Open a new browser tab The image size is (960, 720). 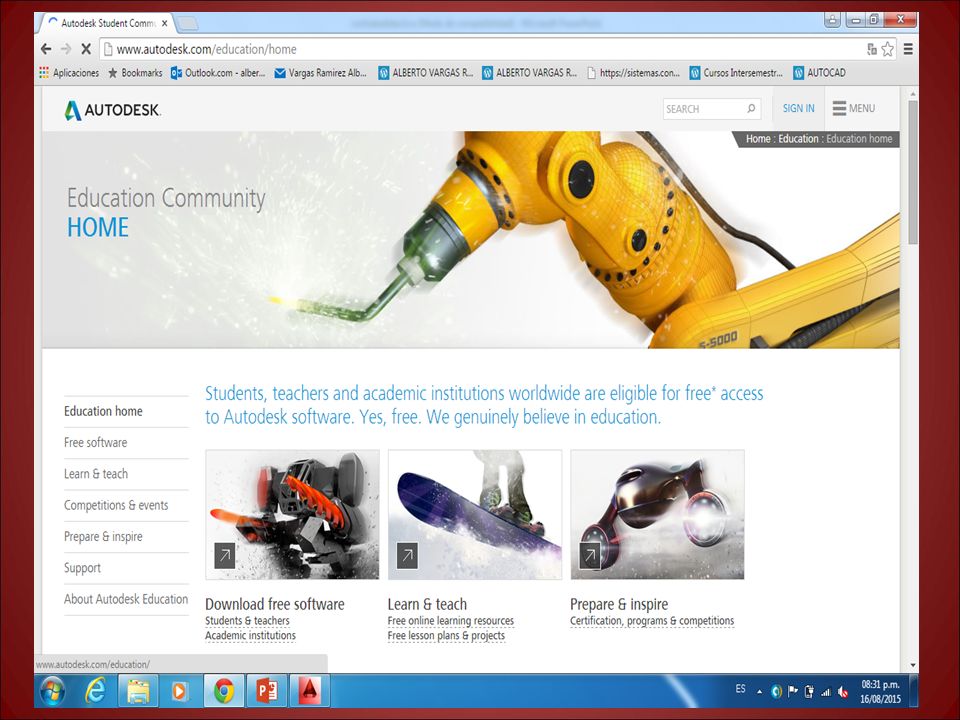(x=187, y=24)
